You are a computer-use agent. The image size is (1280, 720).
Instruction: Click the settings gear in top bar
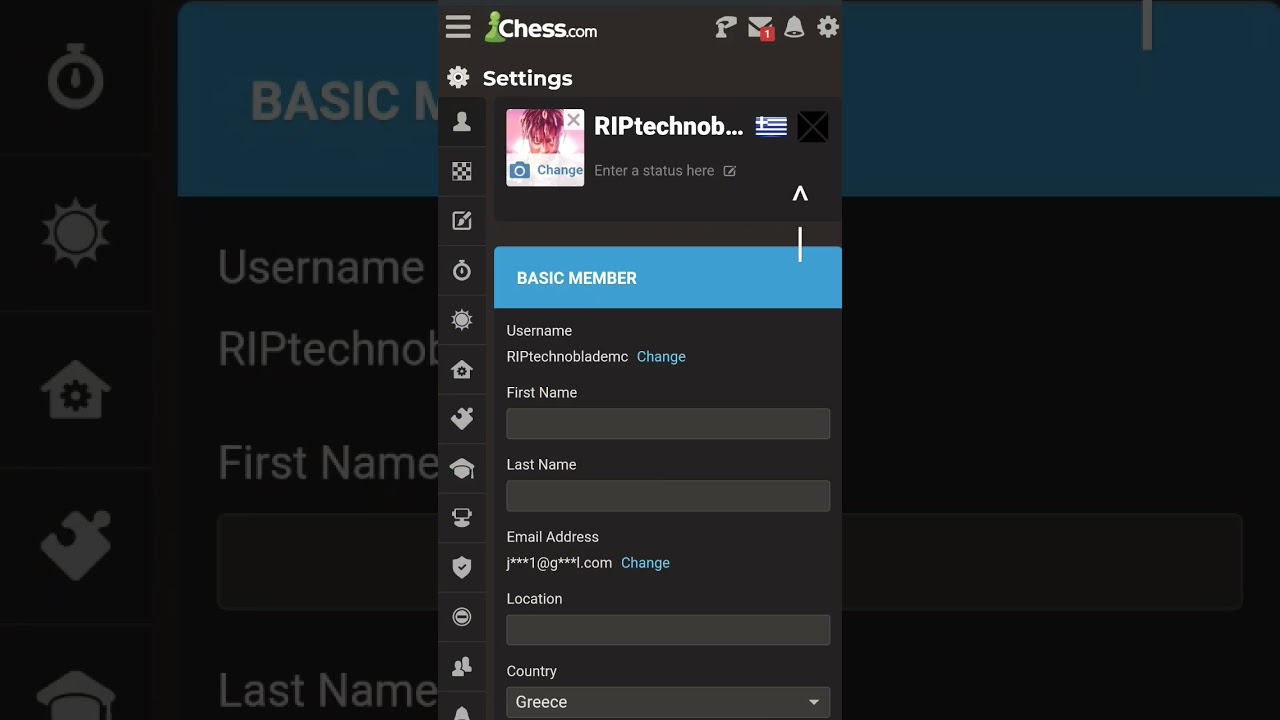coord(828,27)
